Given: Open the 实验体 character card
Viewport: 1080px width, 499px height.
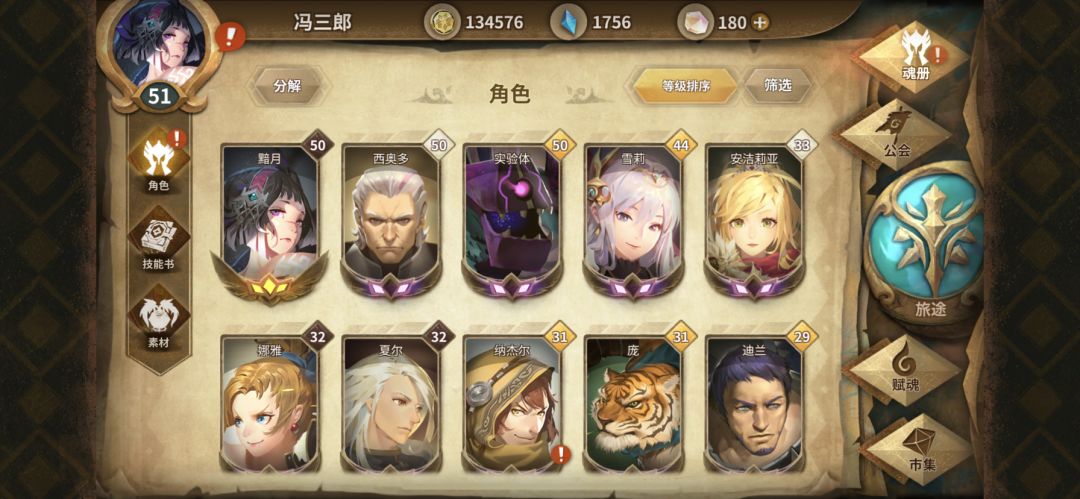Looking at the screenshot, I should (512, 221).
